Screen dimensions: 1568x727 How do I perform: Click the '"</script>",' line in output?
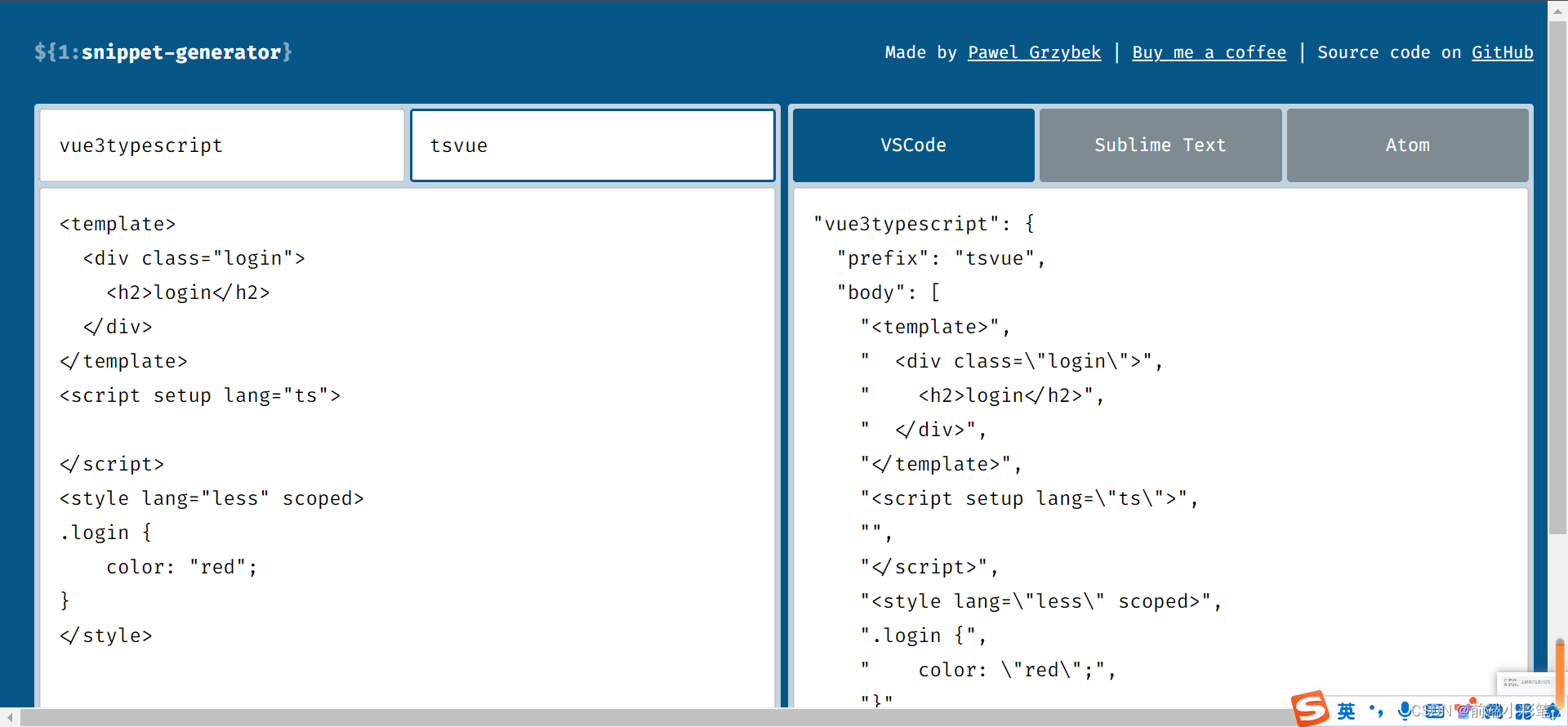929,567
